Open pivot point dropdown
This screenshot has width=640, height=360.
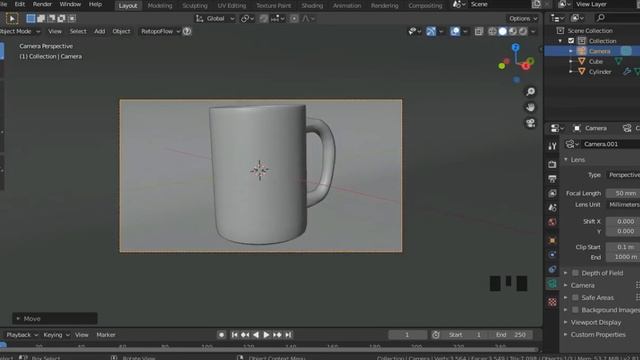coord(247,18)
